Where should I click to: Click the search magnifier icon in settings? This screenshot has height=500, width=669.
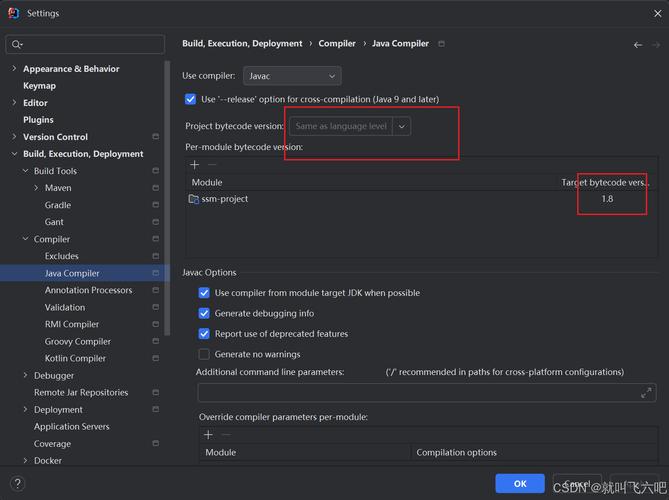click(x=17, y=44)
